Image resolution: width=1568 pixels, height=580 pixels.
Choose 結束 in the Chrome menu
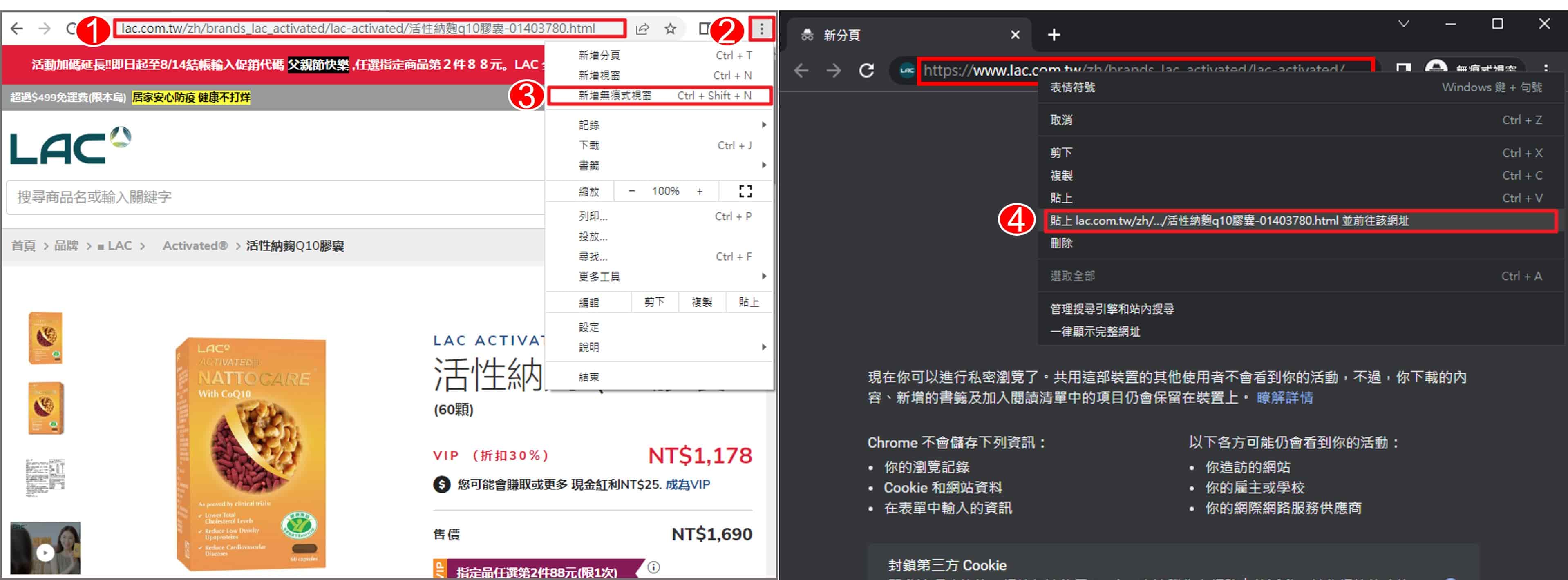click(x=659, y=377)
